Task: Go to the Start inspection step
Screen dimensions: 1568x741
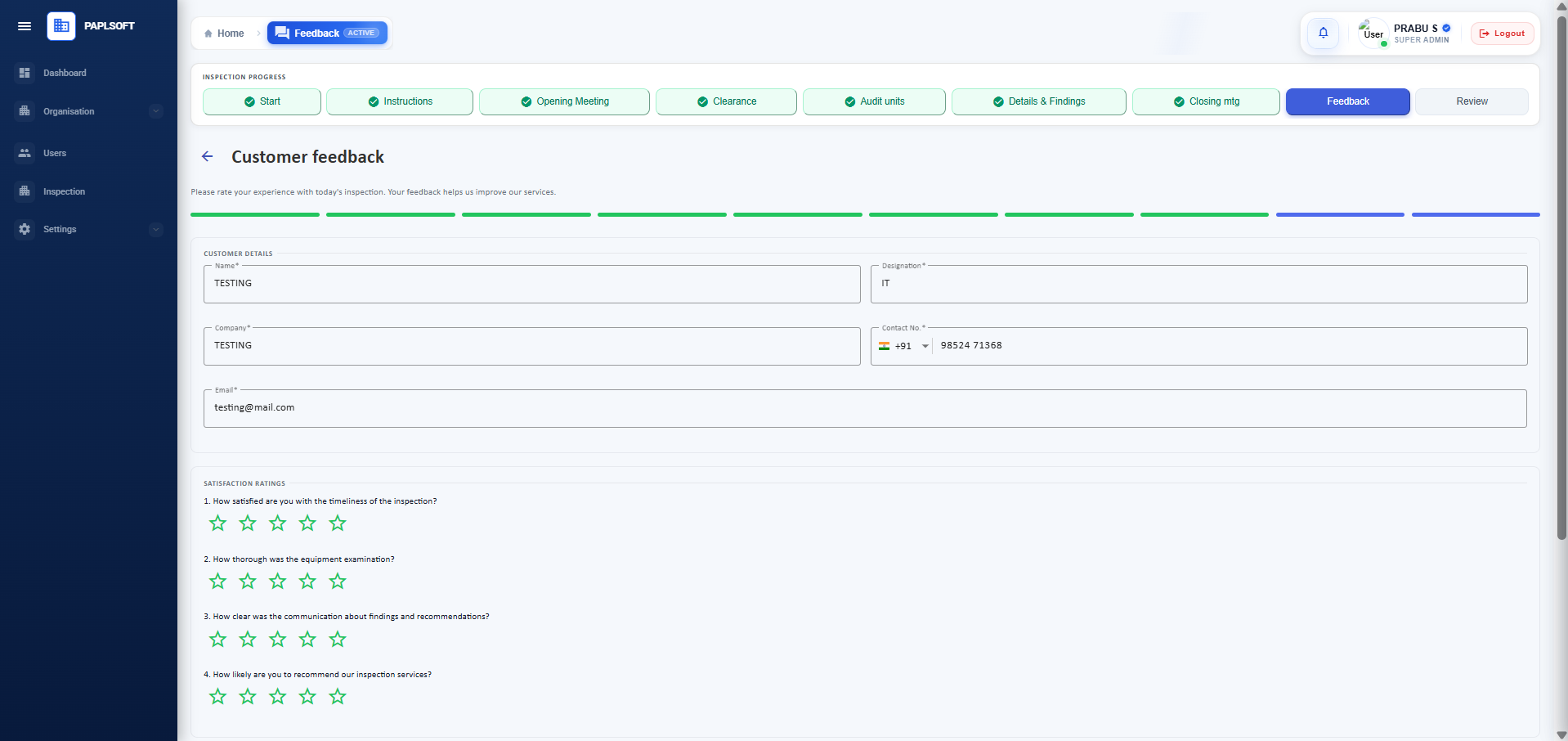Action: click(262, 101)
